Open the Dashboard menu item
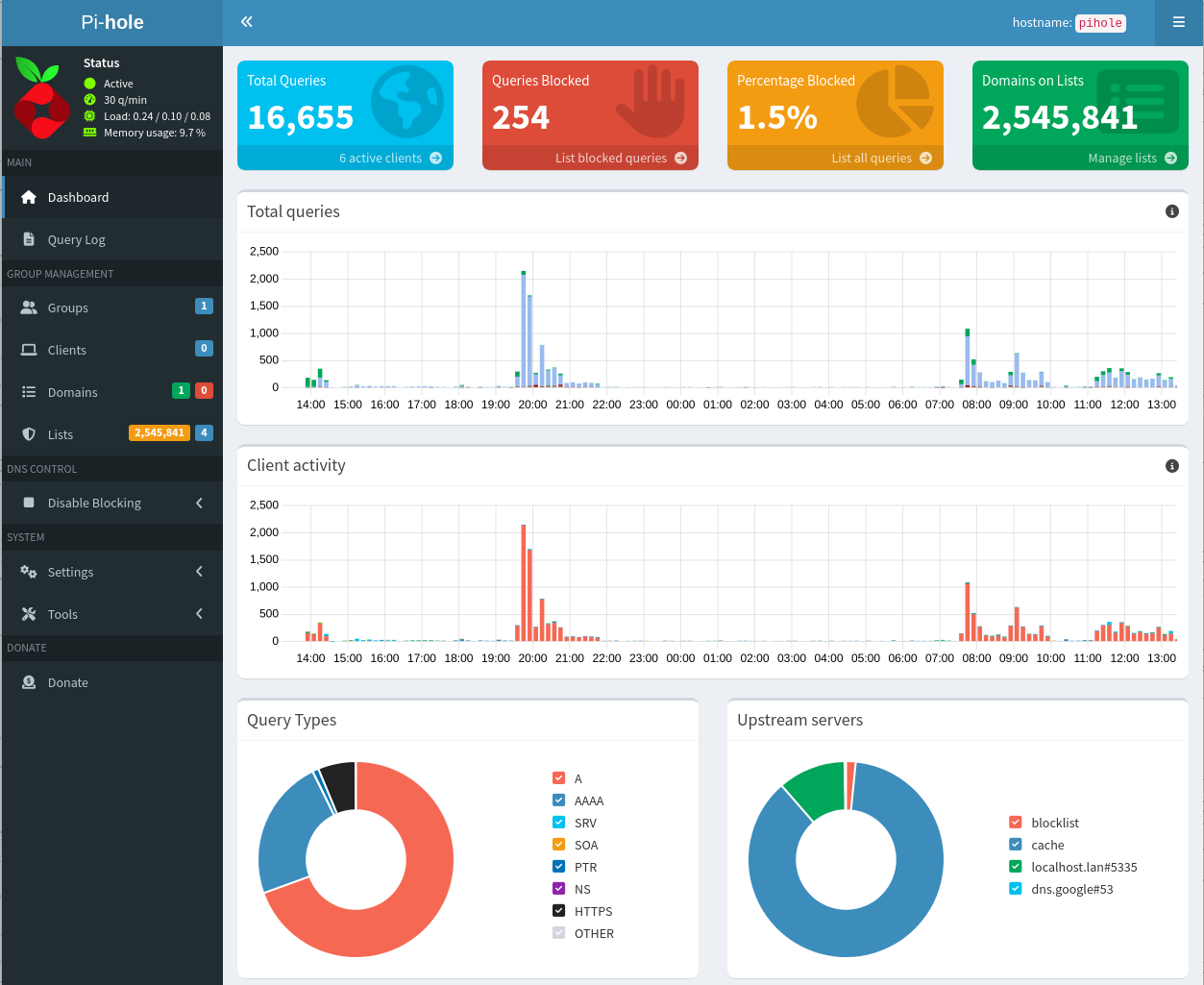 coord(112,197)
